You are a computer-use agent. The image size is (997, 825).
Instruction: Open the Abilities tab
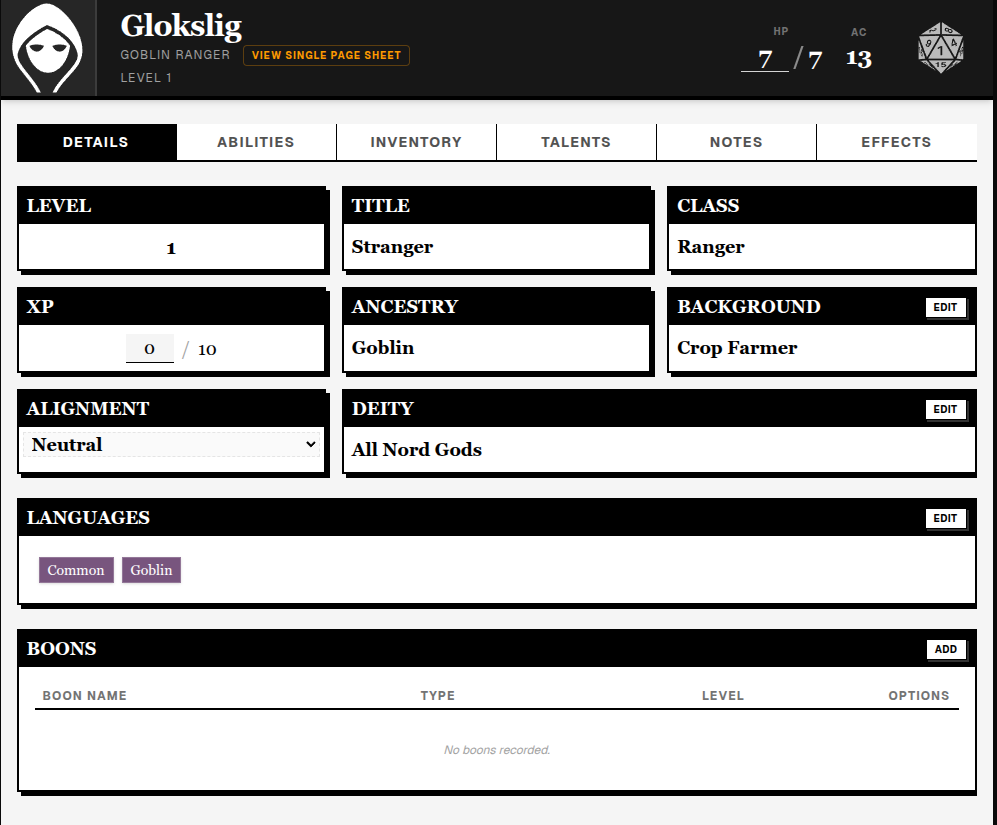click(x=256, y=142)
